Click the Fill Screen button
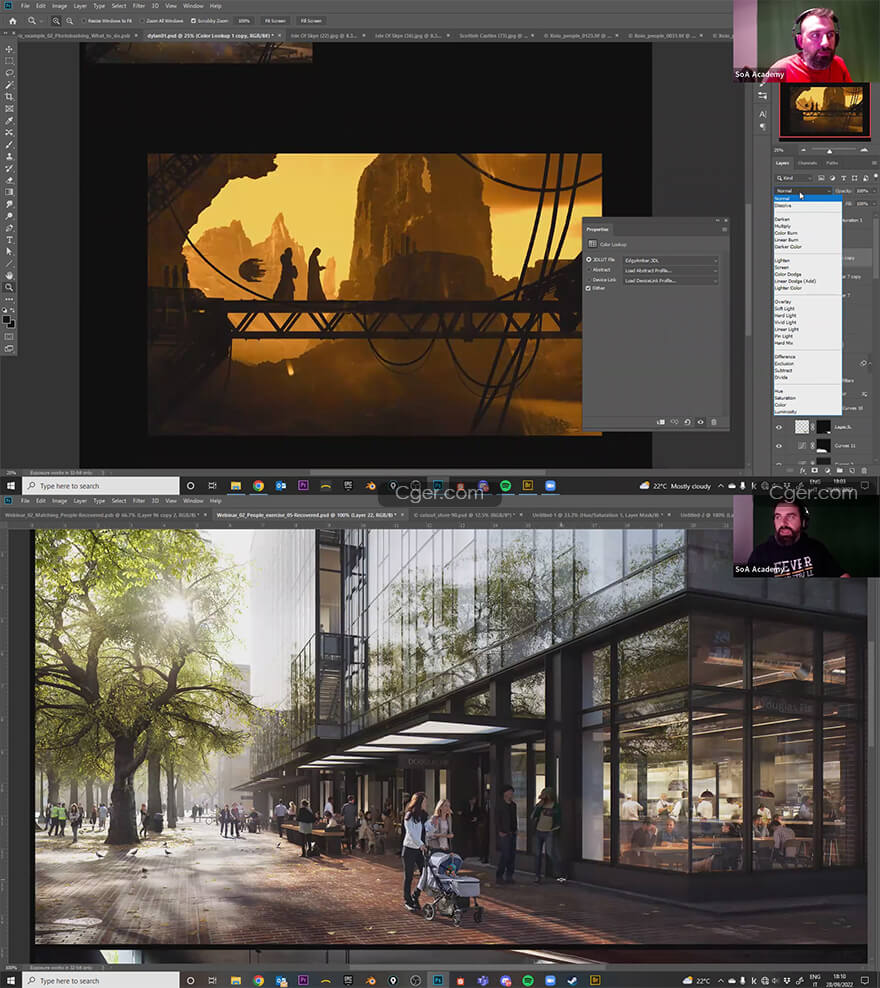Image resolution: width=880 pixels, height=988 pixels. click(x=311, y=21)
